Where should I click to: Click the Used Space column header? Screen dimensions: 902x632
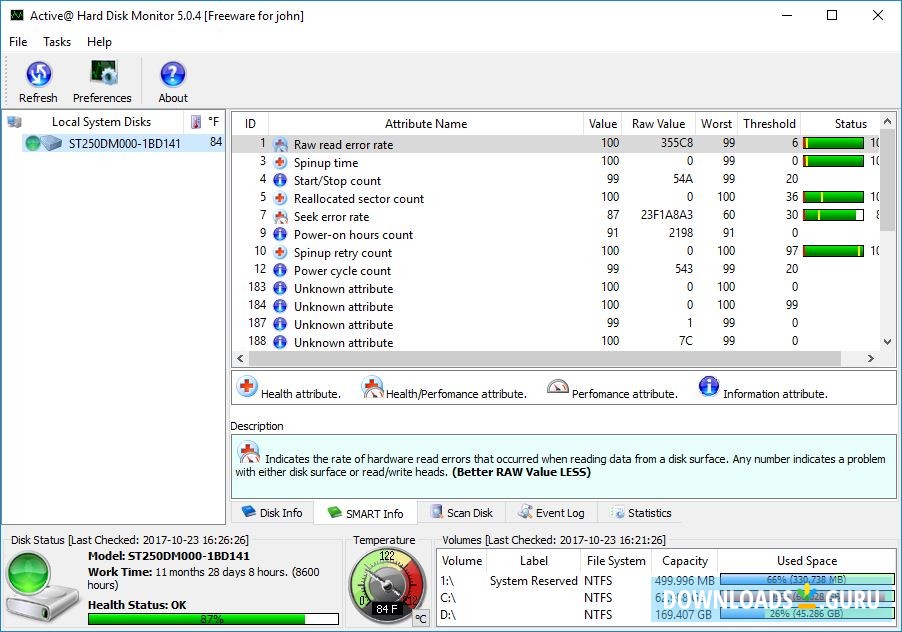tap(807, 561)
